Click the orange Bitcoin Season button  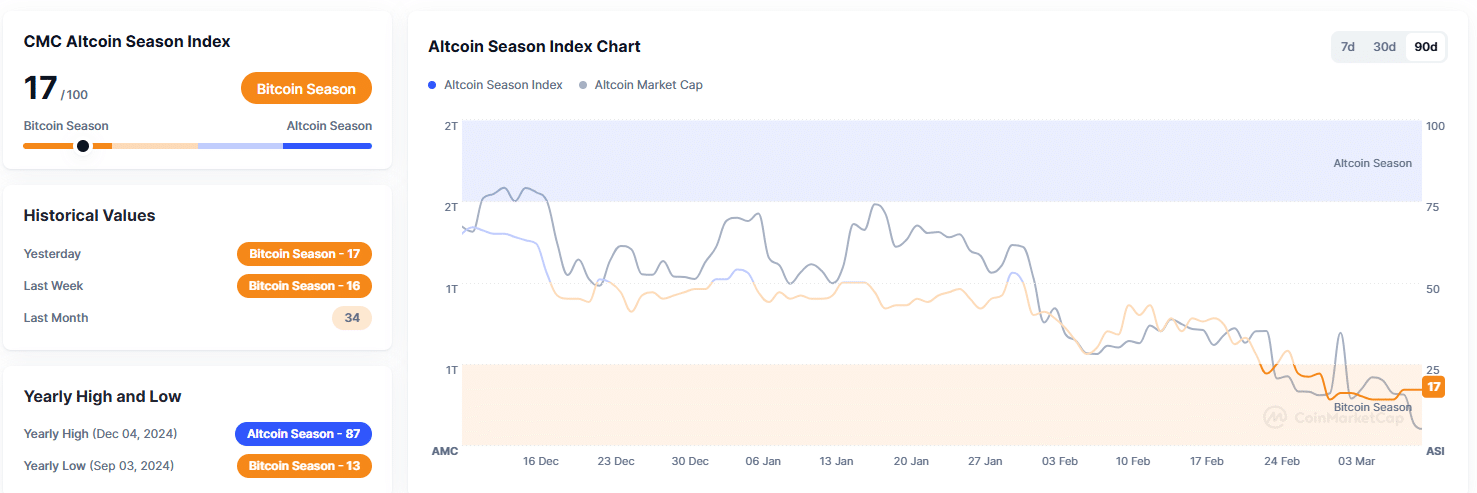tap(306, 89)
